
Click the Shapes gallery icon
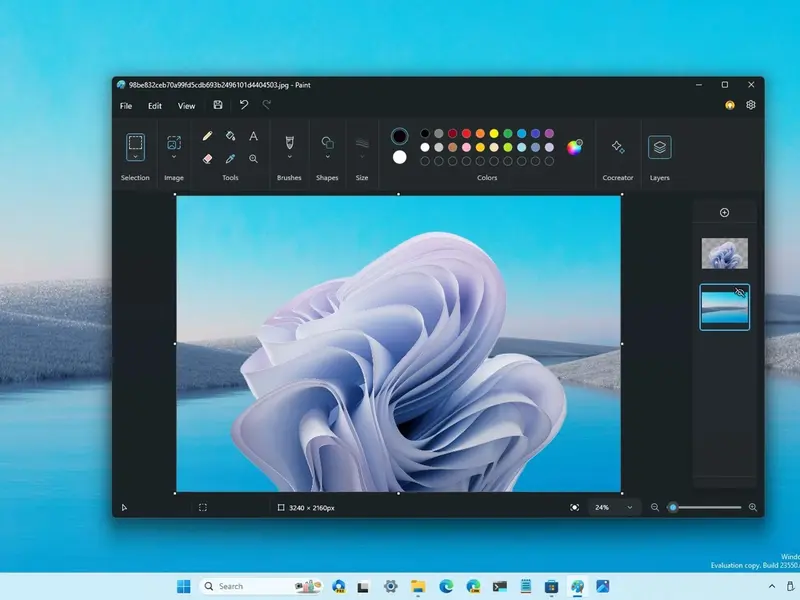[x=328, y=143]
